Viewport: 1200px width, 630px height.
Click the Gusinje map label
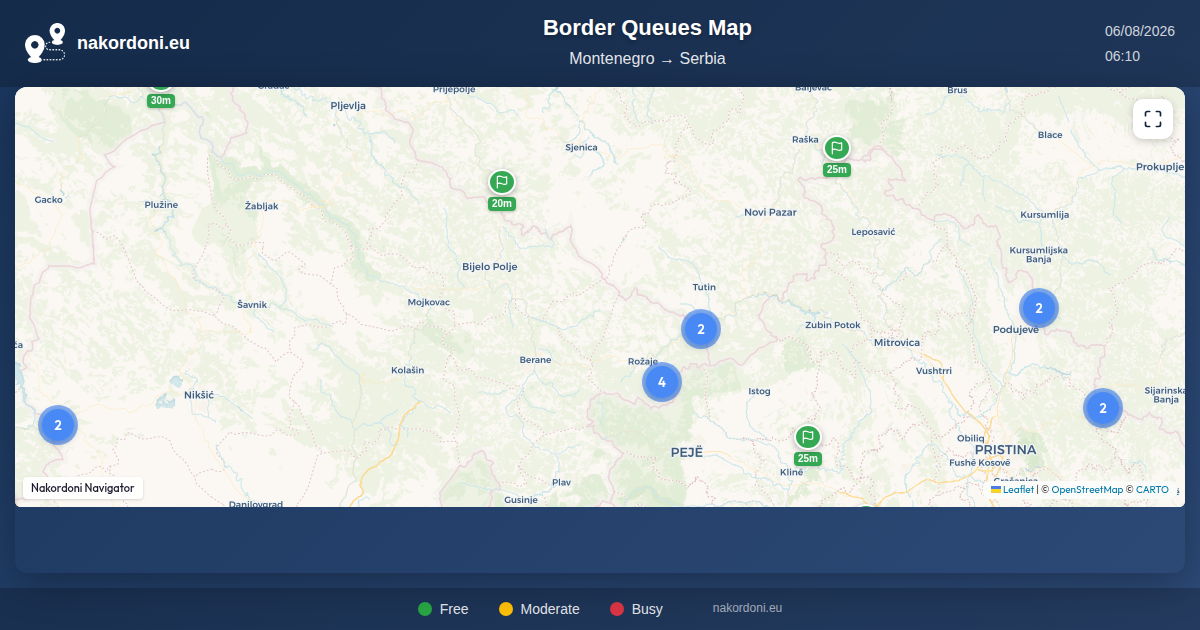click(521, 499)
